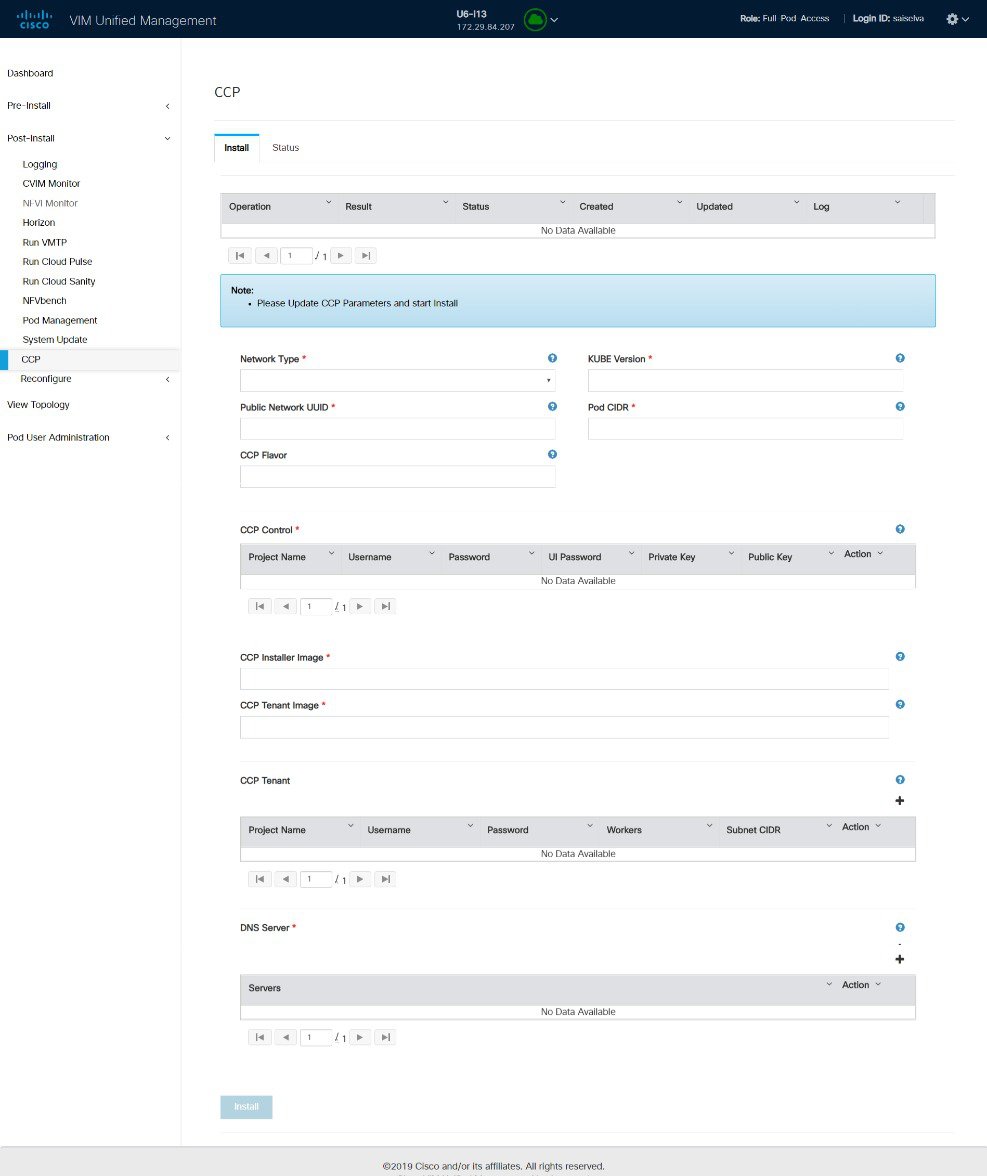
Task: Open NFVI Monitor sidebar item
Action: 50,203
